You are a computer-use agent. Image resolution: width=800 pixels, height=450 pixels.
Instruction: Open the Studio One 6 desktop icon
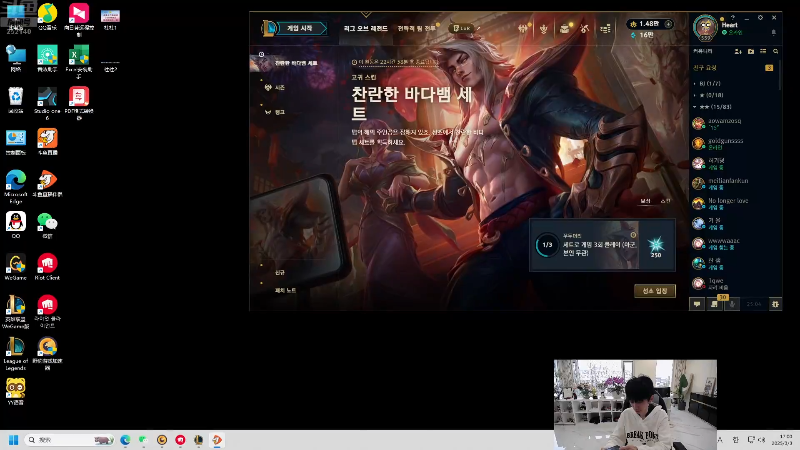pyautogui.click(x=47, y=104)
